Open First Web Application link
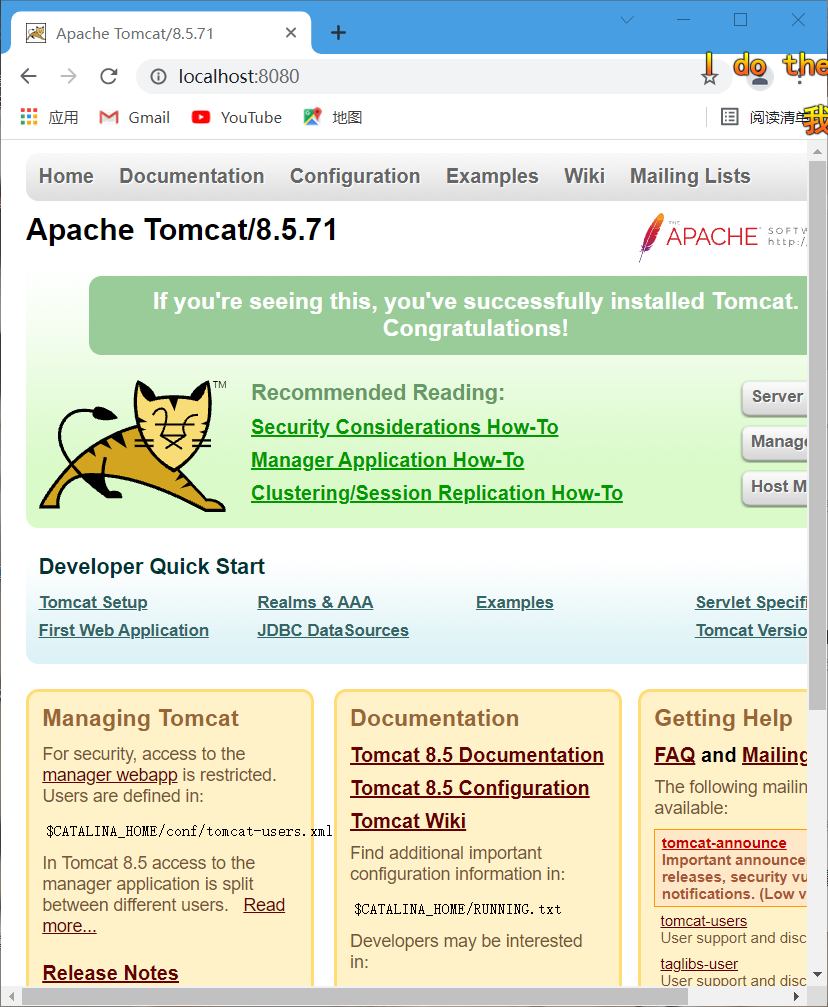This screenshot has width=828, height=1007. (x=124, y=631)
